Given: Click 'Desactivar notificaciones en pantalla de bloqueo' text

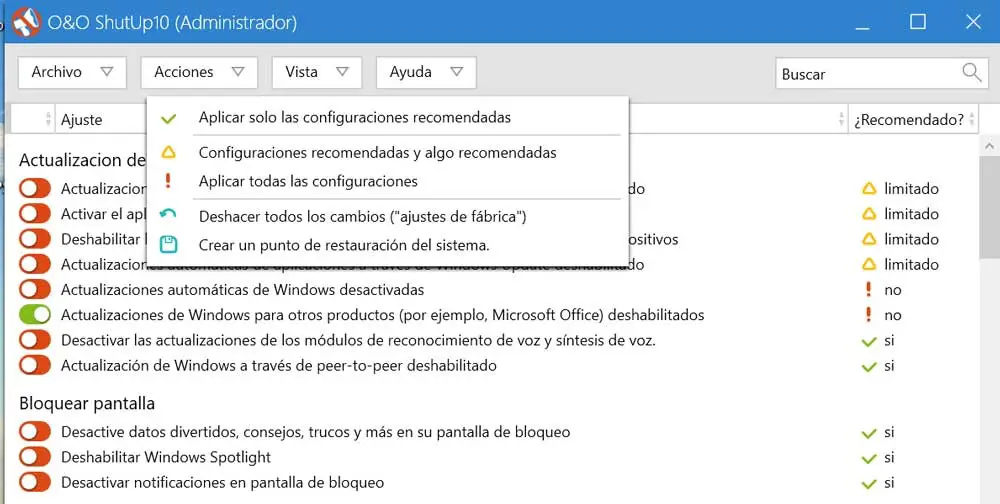Looking at the screenshot, I should click(x=223, y=482).
